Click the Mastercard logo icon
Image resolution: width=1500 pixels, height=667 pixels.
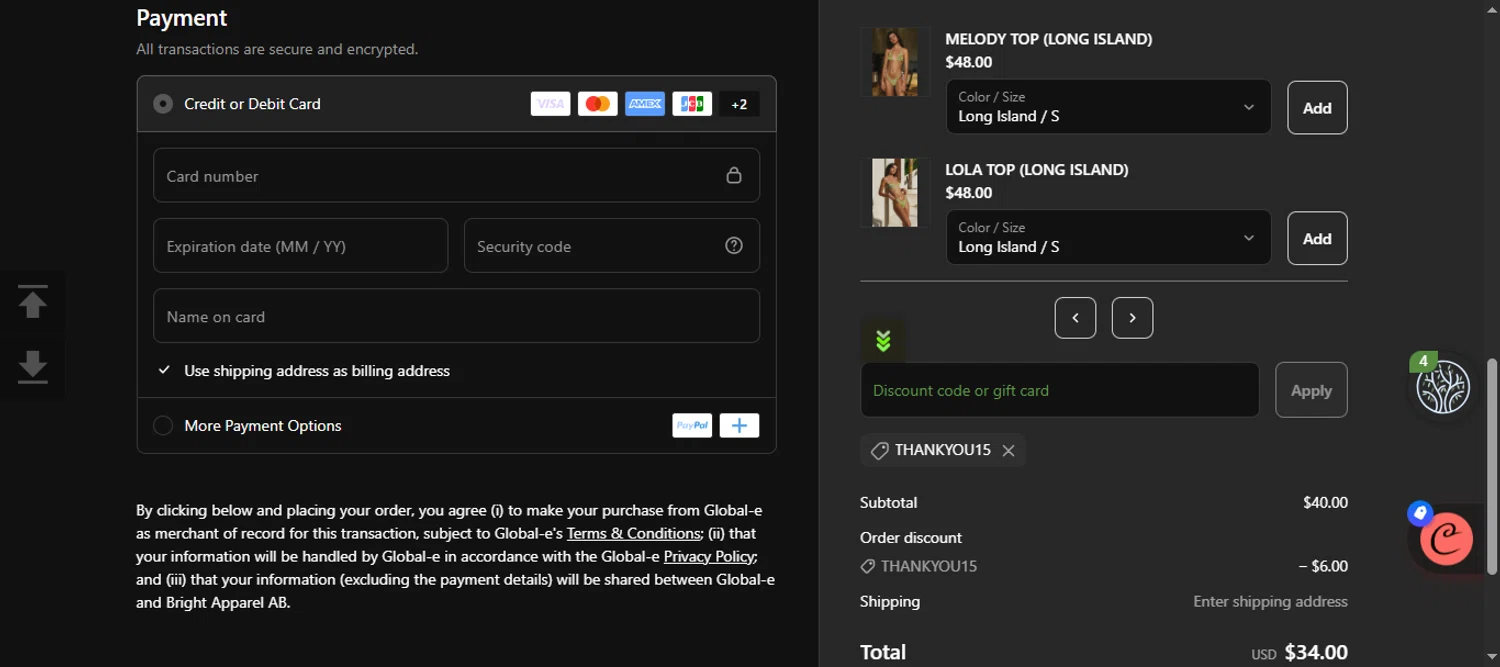tap(598, 104)
